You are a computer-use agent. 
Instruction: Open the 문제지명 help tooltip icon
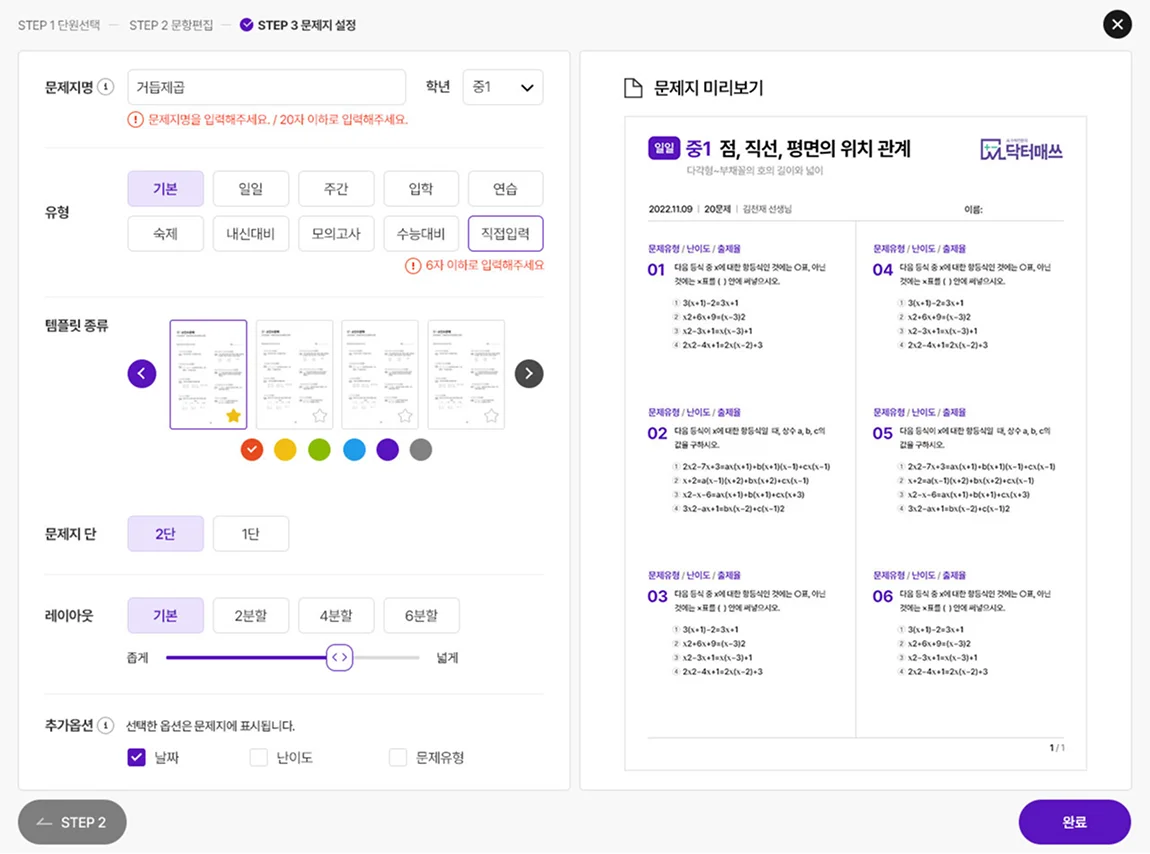point(108,86)
